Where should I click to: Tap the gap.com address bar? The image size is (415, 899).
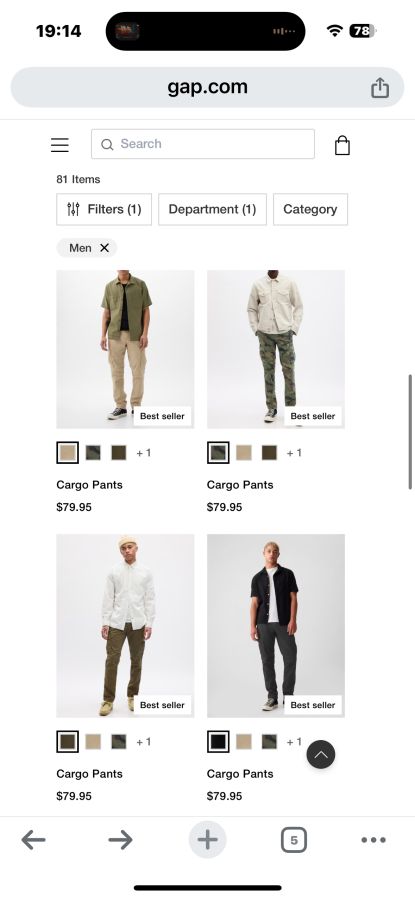[208, 87]
